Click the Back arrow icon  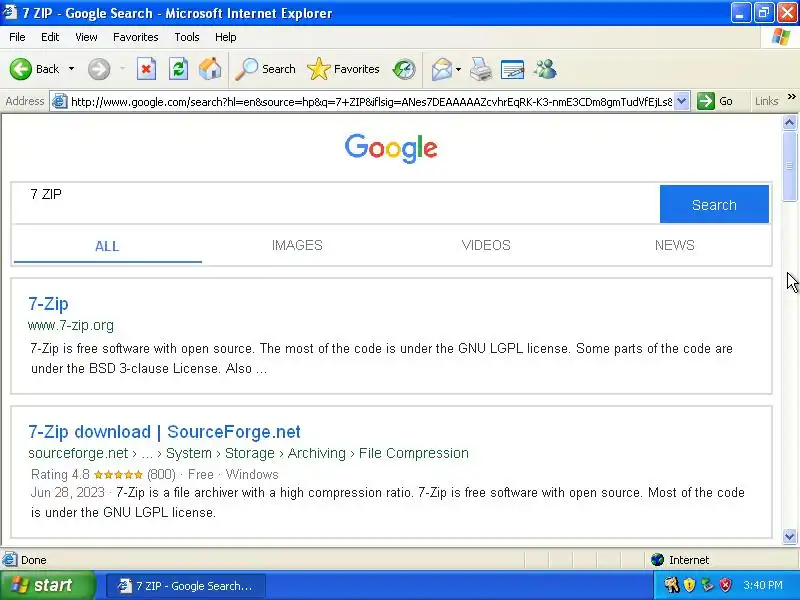pyautogui.click(x=21, y=69)
